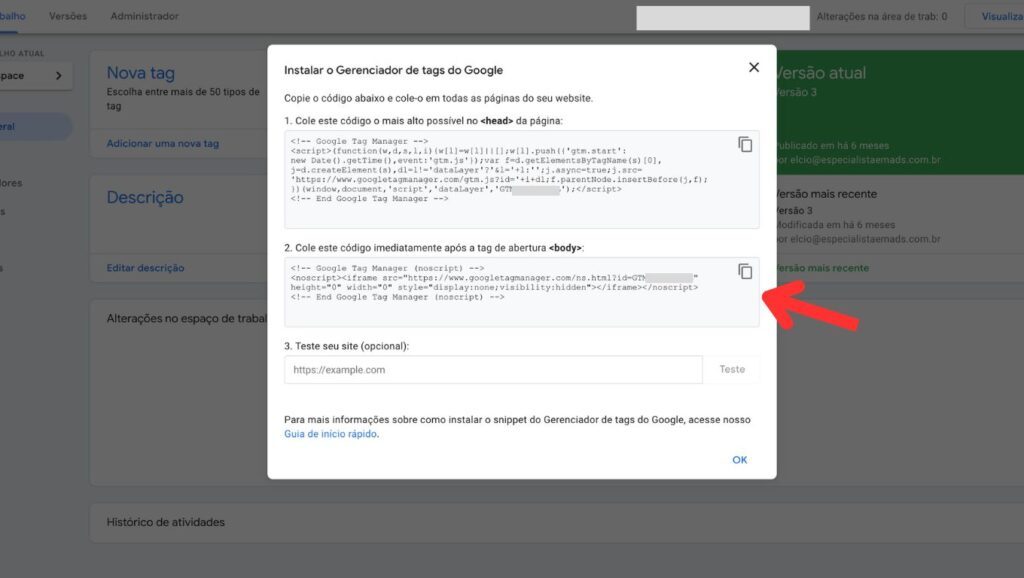Open the Guia de início rápido link
Screen dimensions: 1024x578
pos(330,434)
